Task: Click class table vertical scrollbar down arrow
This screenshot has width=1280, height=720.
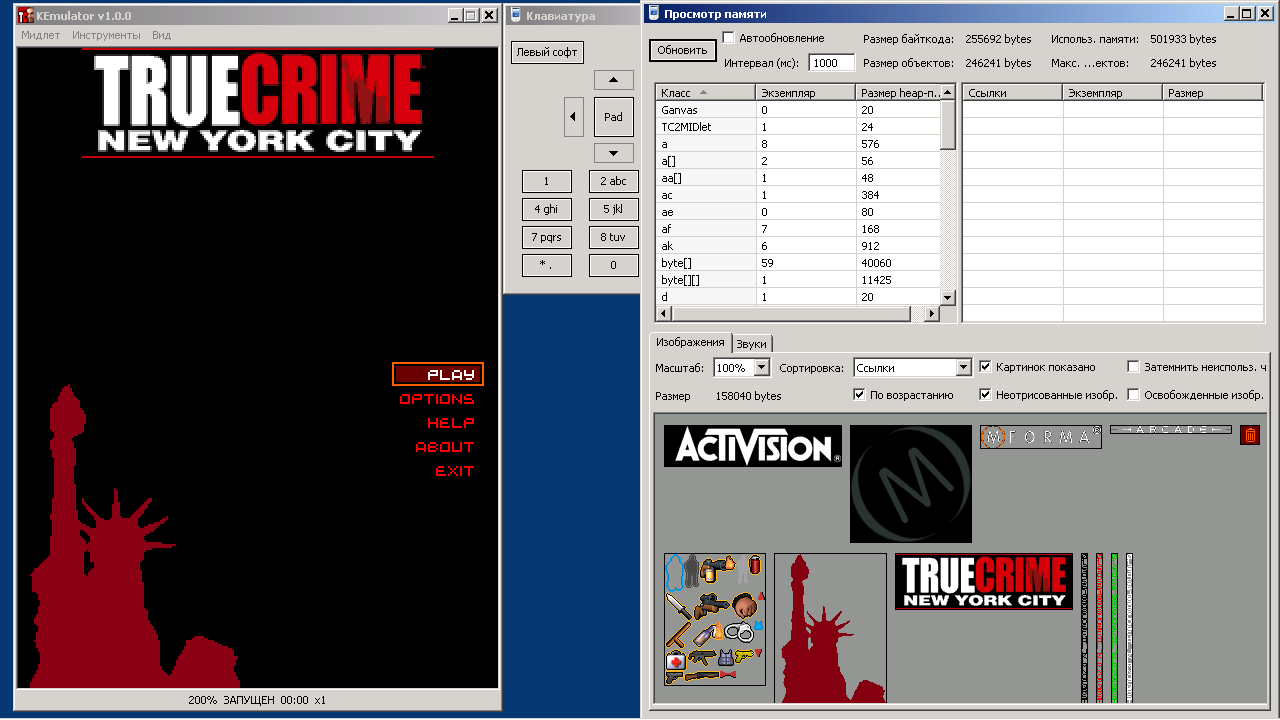Action: click(948, 297)
